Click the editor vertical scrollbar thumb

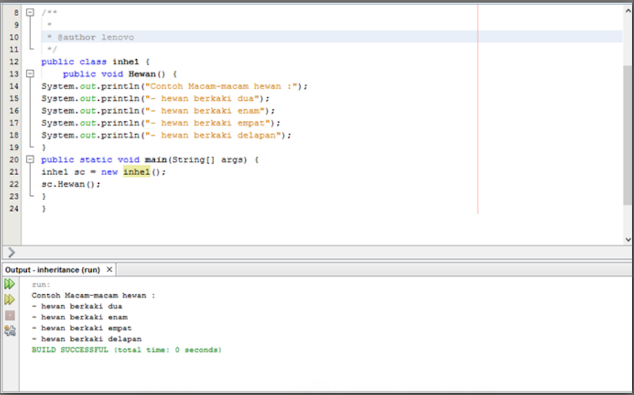tap(628, 135)
